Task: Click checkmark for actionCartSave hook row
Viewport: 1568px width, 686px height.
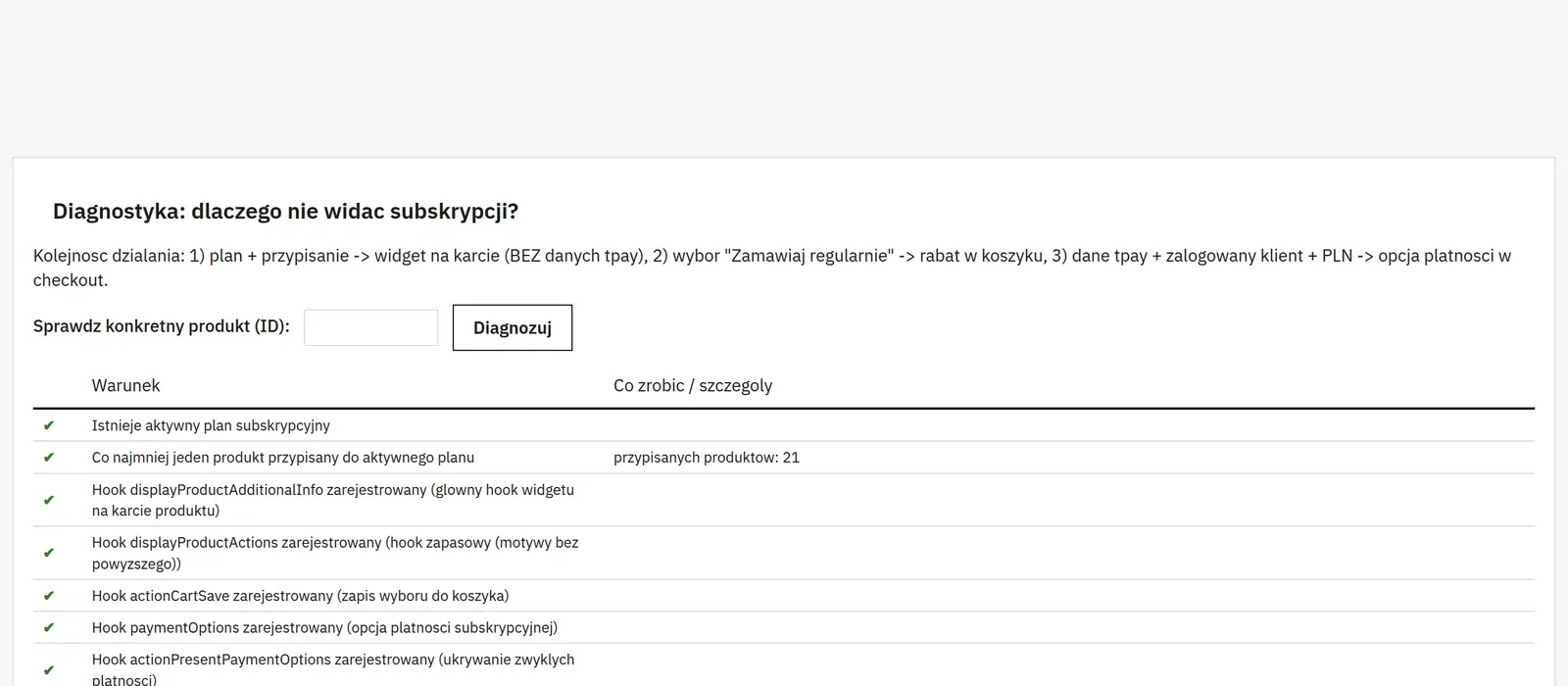Action: 49,596
